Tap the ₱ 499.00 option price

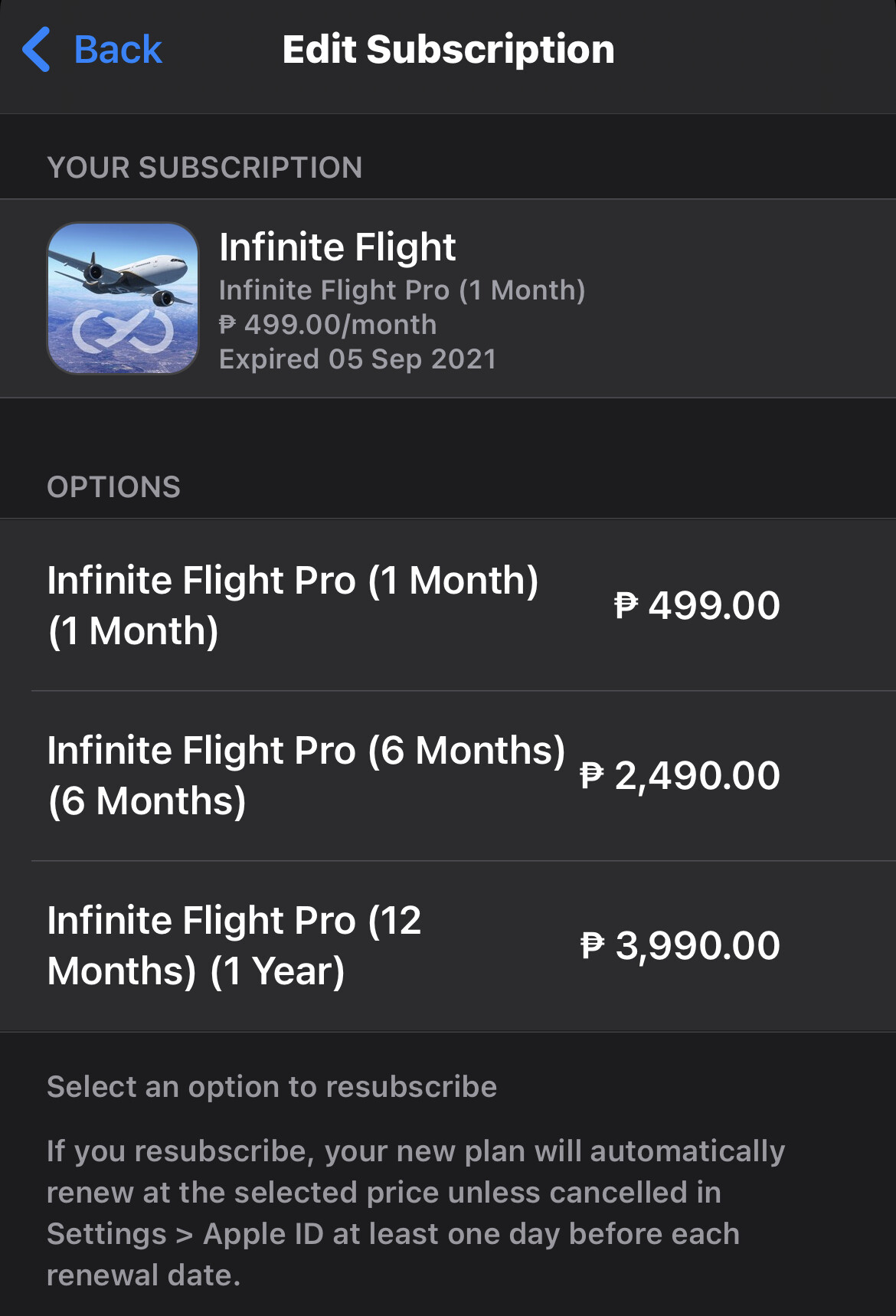click(697, 605)
